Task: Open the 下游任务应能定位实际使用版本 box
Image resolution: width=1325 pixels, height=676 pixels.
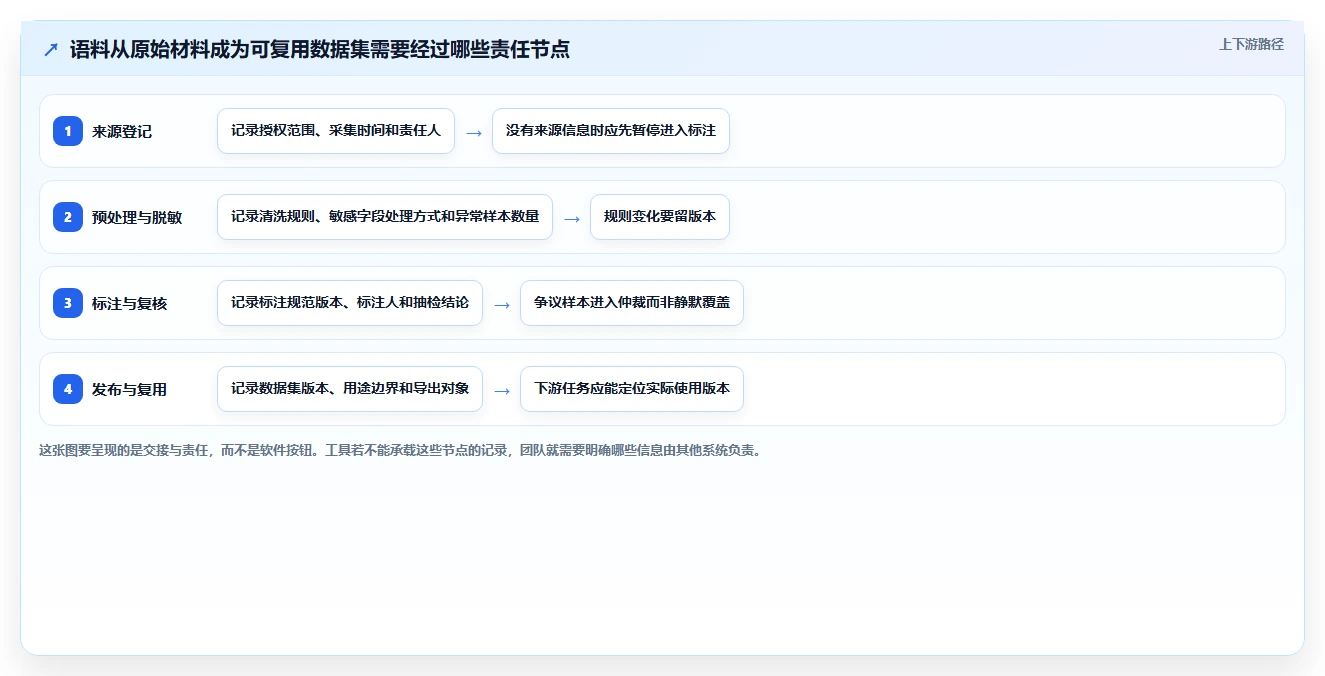Action: (632, 389)
